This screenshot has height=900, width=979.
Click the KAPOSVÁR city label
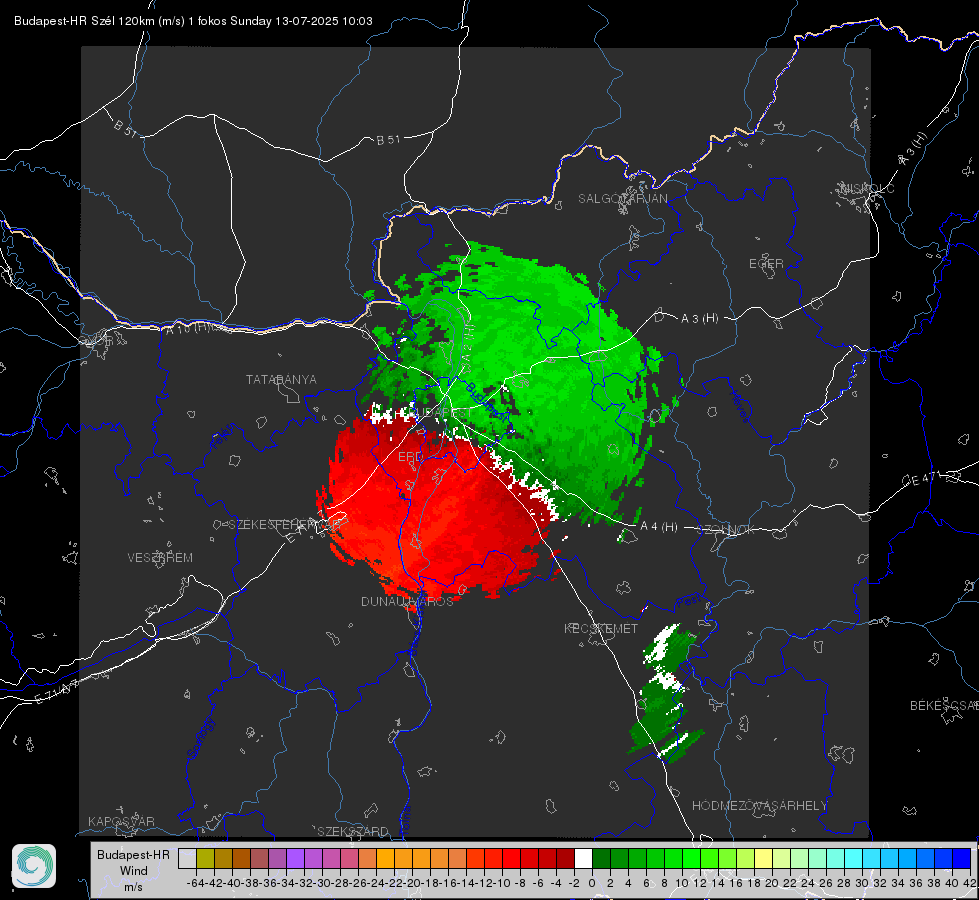pyautogui.click(x=121, y=821)
